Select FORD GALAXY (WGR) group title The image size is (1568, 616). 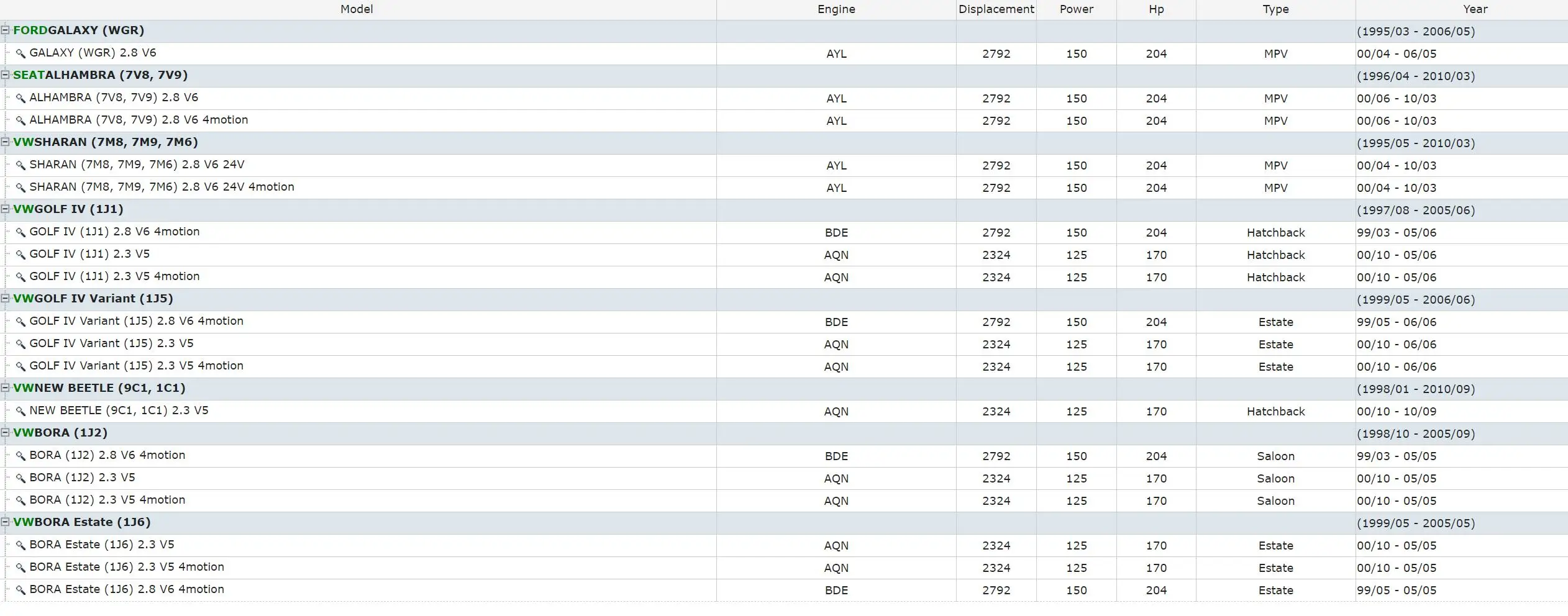tap(79, 30)
